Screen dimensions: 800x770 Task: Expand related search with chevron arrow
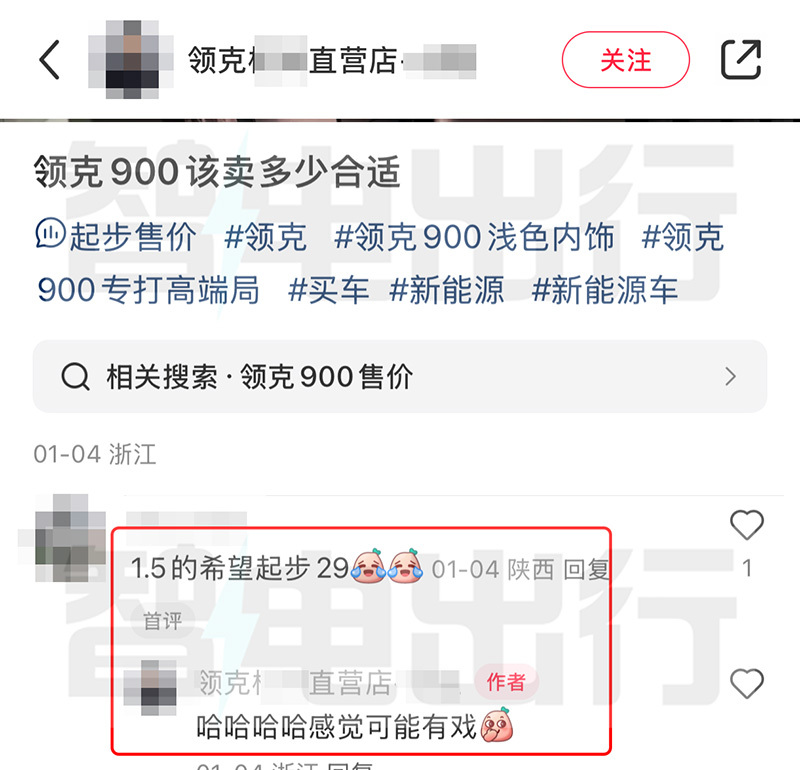tap(731, 377)
